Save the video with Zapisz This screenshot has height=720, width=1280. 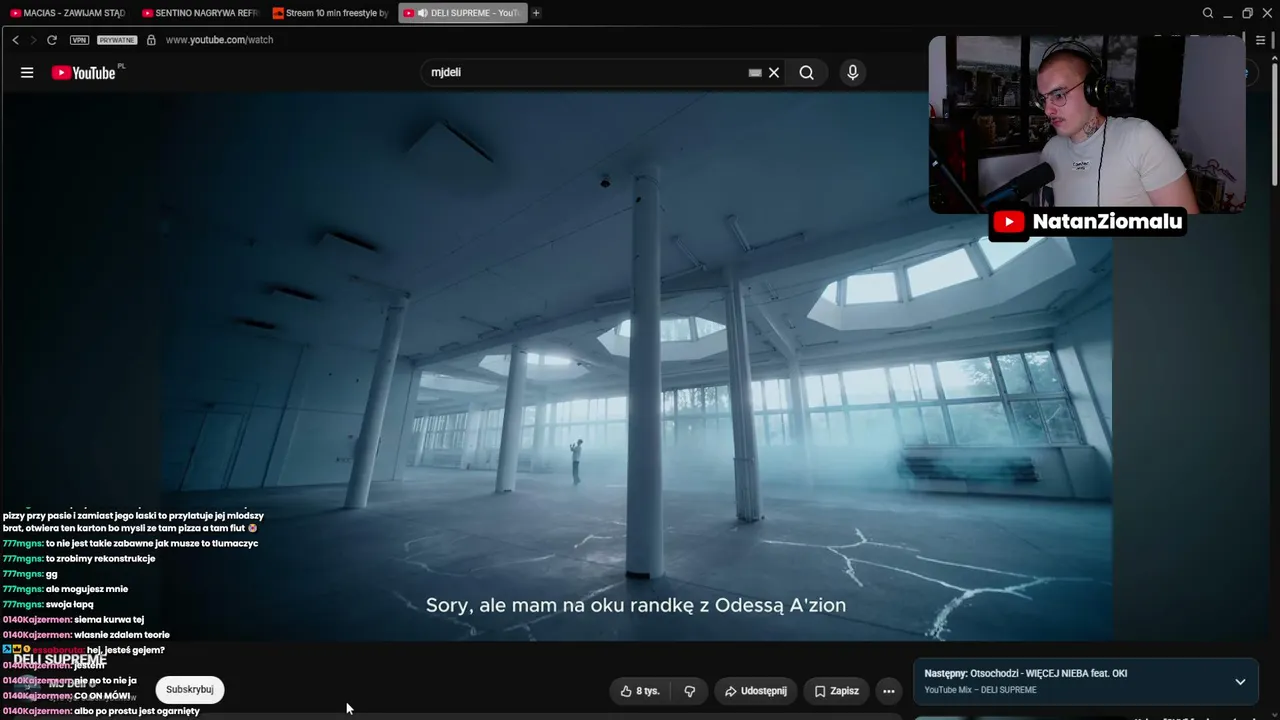(x=836, y=691)
